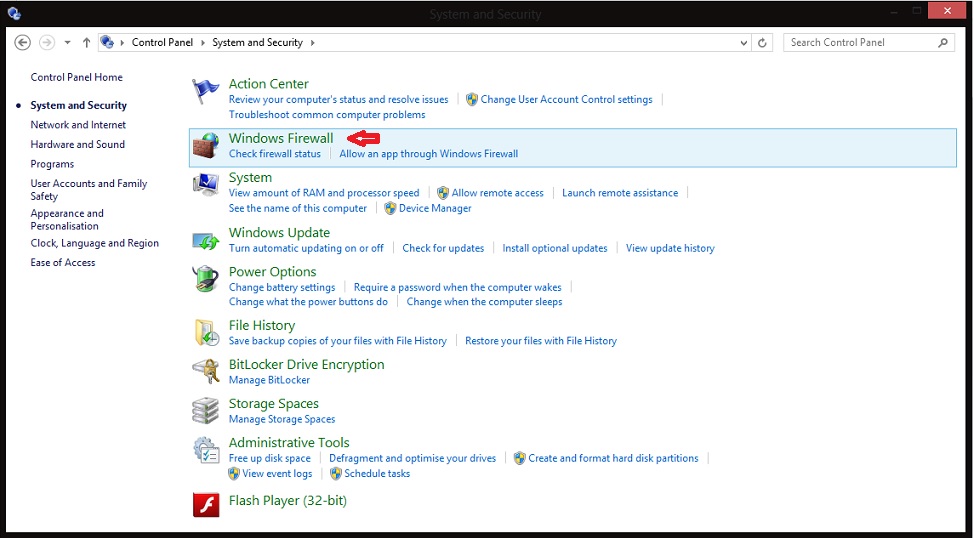Click the Action Center flag icon
Image resolution: width=974 pixels, height=538 pixels.
[x=205, y=91]
